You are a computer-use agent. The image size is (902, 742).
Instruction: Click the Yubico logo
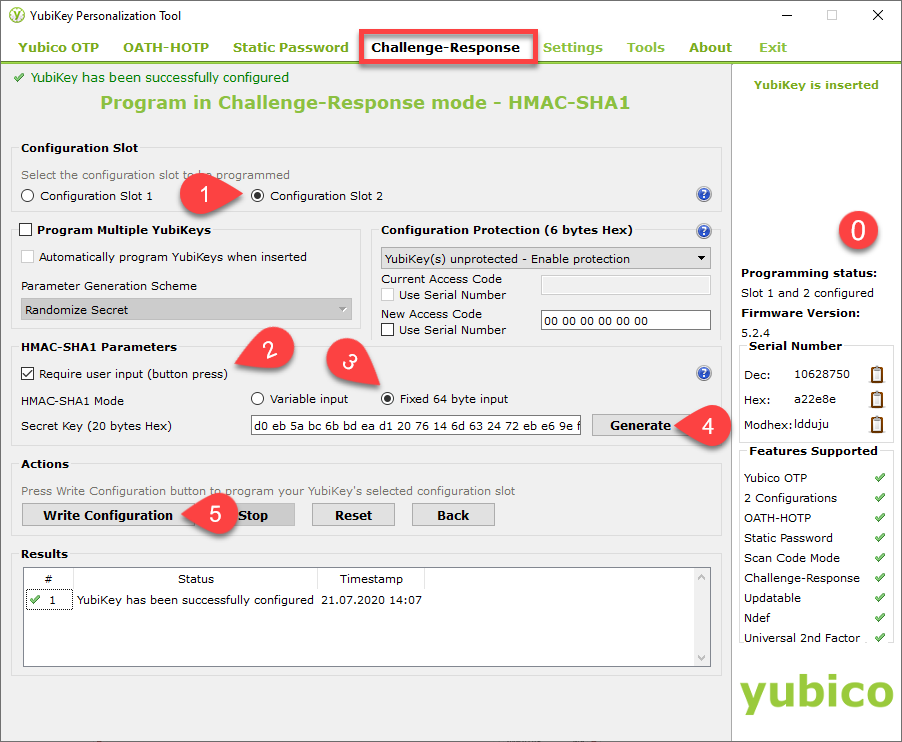click(816, 692)
